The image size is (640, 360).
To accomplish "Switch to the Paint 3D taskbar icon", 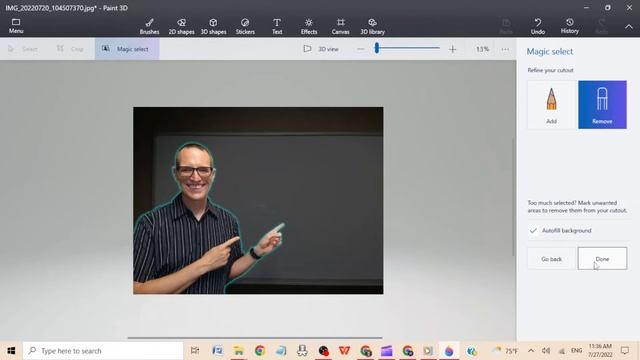I will 449,351.
